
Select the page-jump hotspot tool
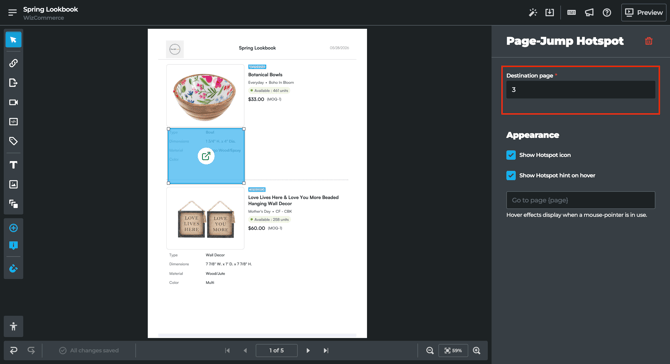pyautogui.click(x=14, y=83)
